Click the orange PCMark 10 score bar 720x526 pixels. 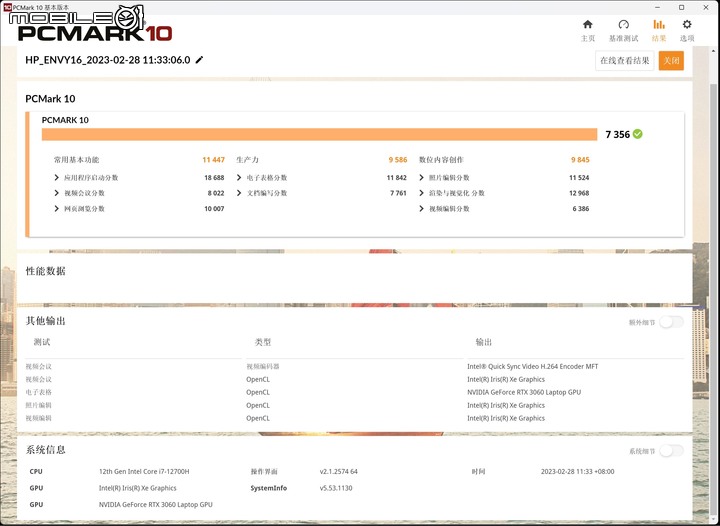[x=319, y=134]
